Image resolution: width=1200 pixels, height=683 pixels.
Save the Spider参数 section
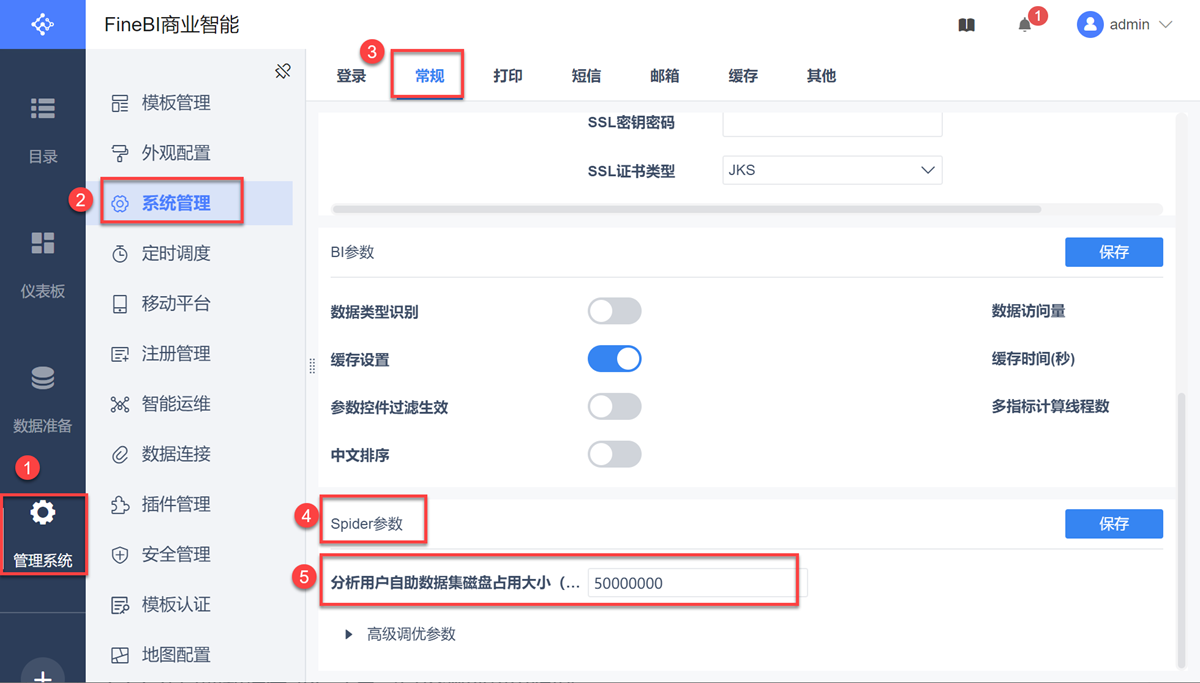(1114, 523)
